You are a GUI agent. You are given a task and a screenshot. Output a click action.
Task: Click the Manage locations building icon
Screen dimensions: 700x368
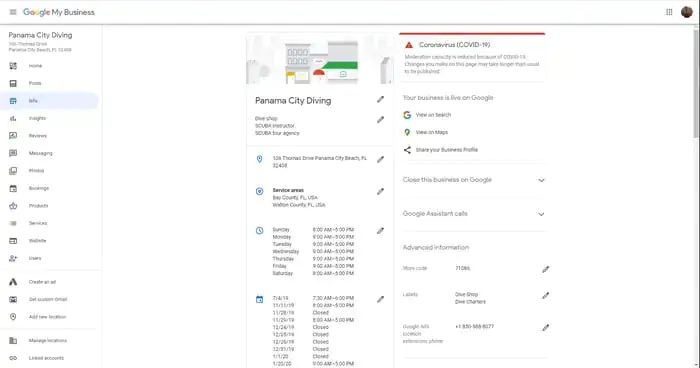13,340
